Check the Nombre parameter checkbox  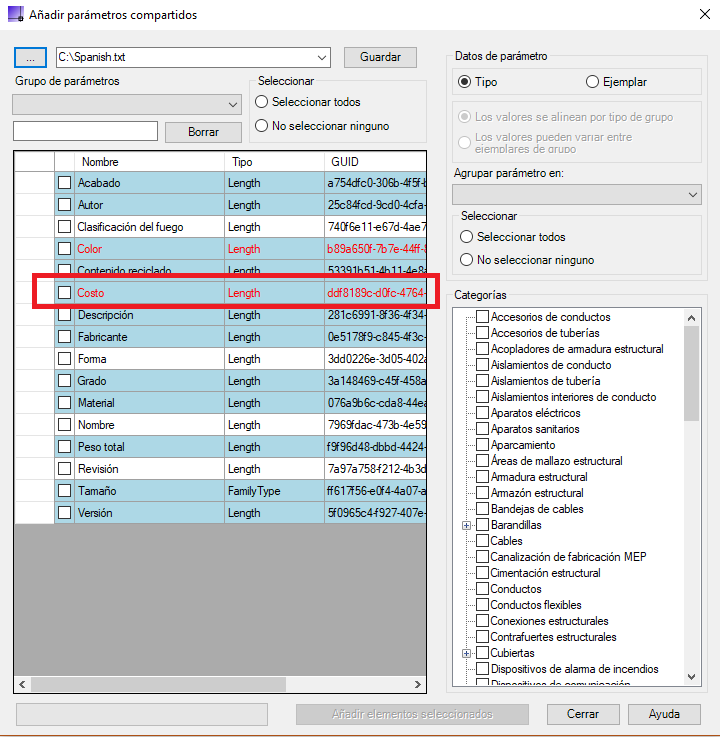64,425
